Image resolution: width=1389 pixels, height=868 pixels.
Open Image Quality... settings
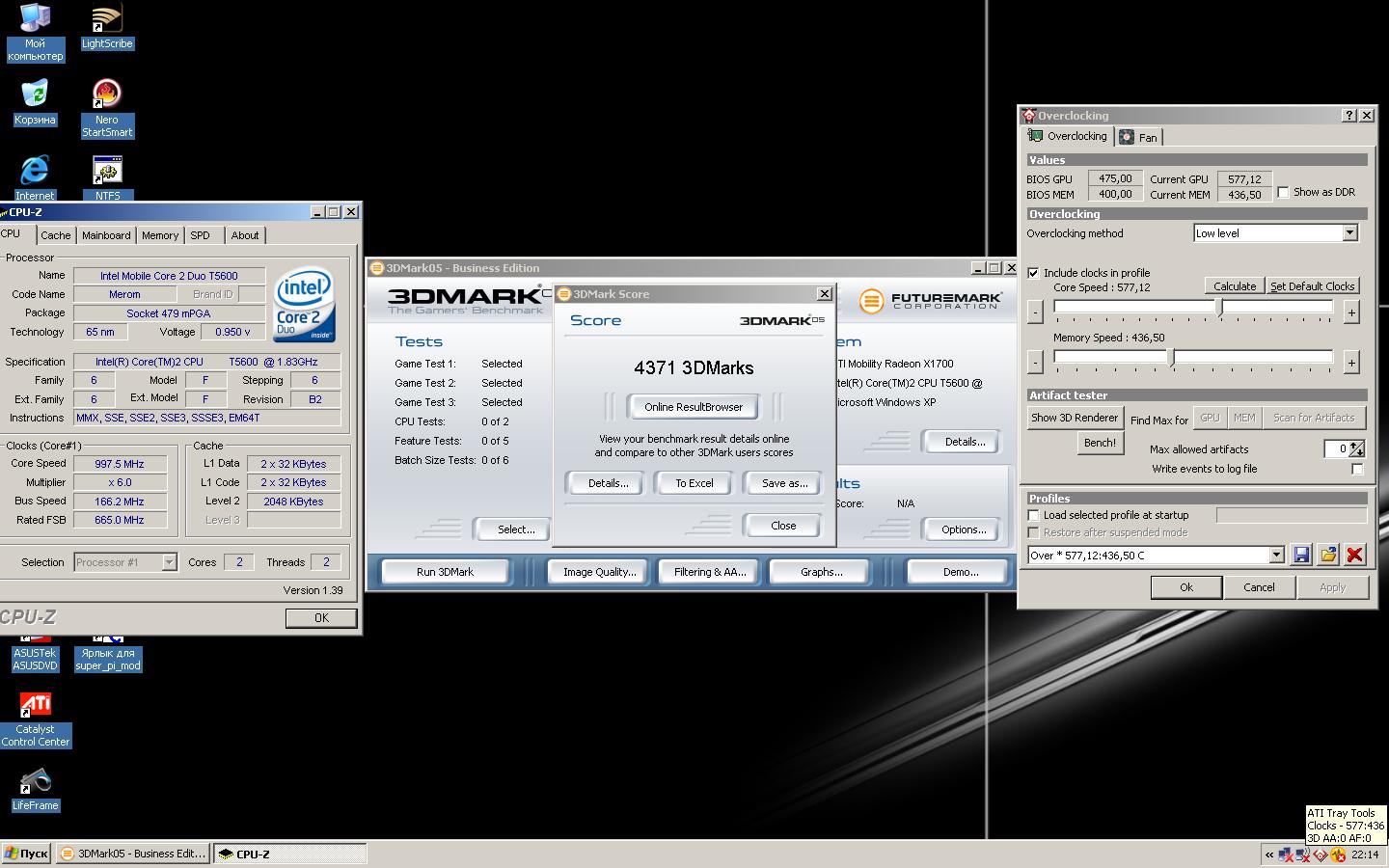pos(599,572)
